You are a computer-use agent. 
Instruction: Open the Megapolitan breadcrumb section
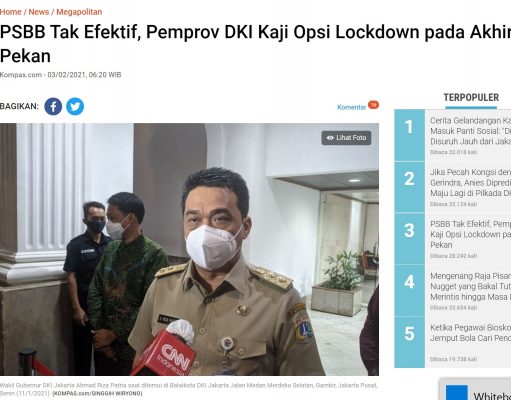click(79, 12)
